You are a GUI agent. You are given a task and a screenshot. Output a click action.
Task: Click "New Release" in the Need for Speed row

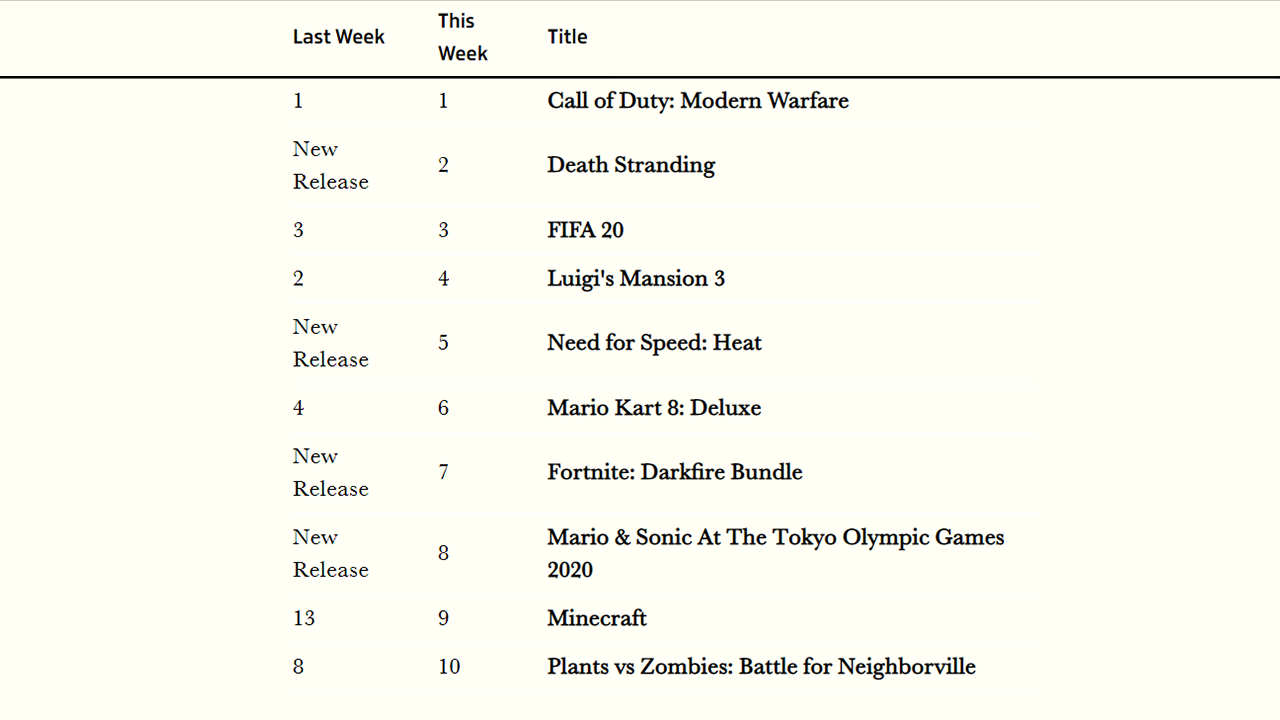330,343
